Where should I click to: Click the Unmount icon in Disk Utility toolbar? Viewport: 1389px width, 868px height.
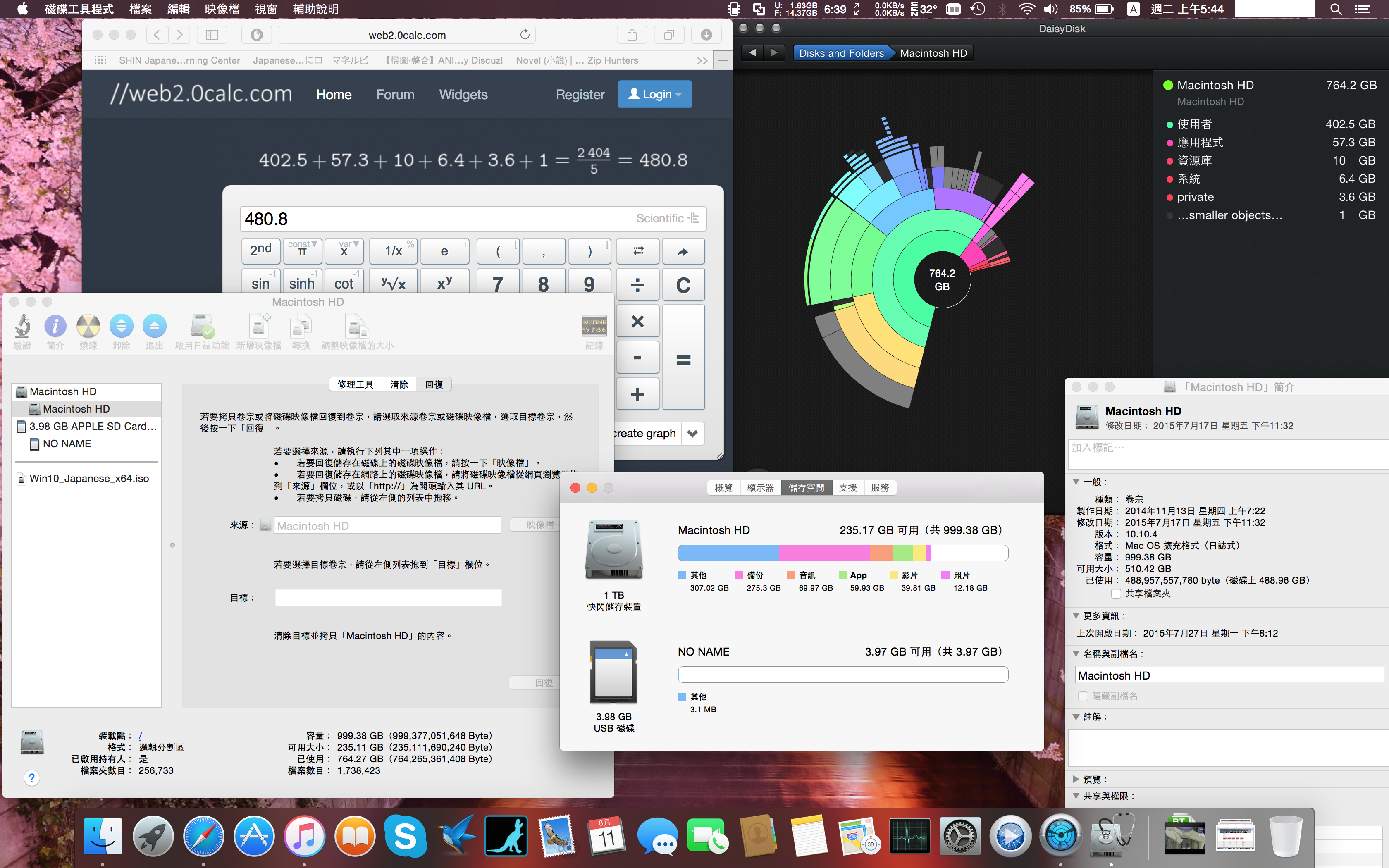[x=121, y=326]
